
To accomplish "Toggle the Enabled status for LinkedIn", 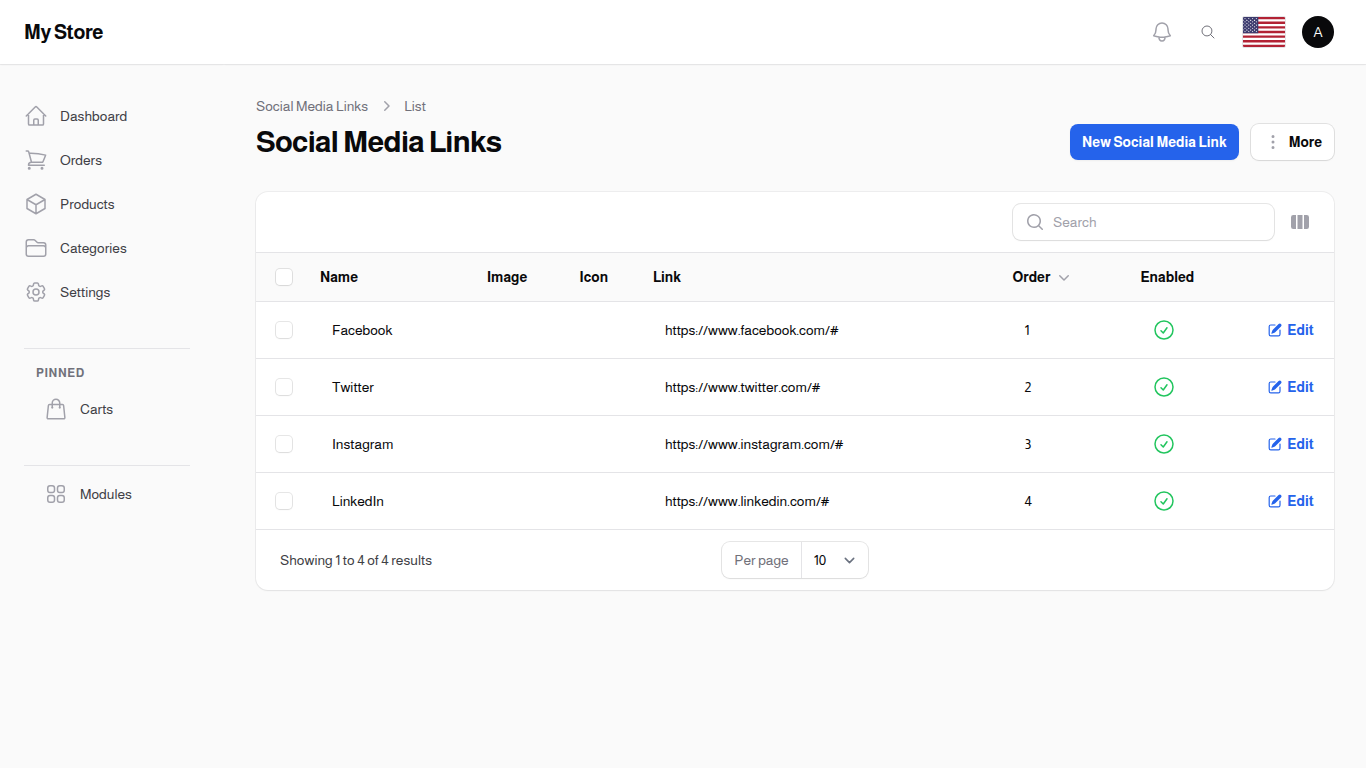I will coord(1164,501).
